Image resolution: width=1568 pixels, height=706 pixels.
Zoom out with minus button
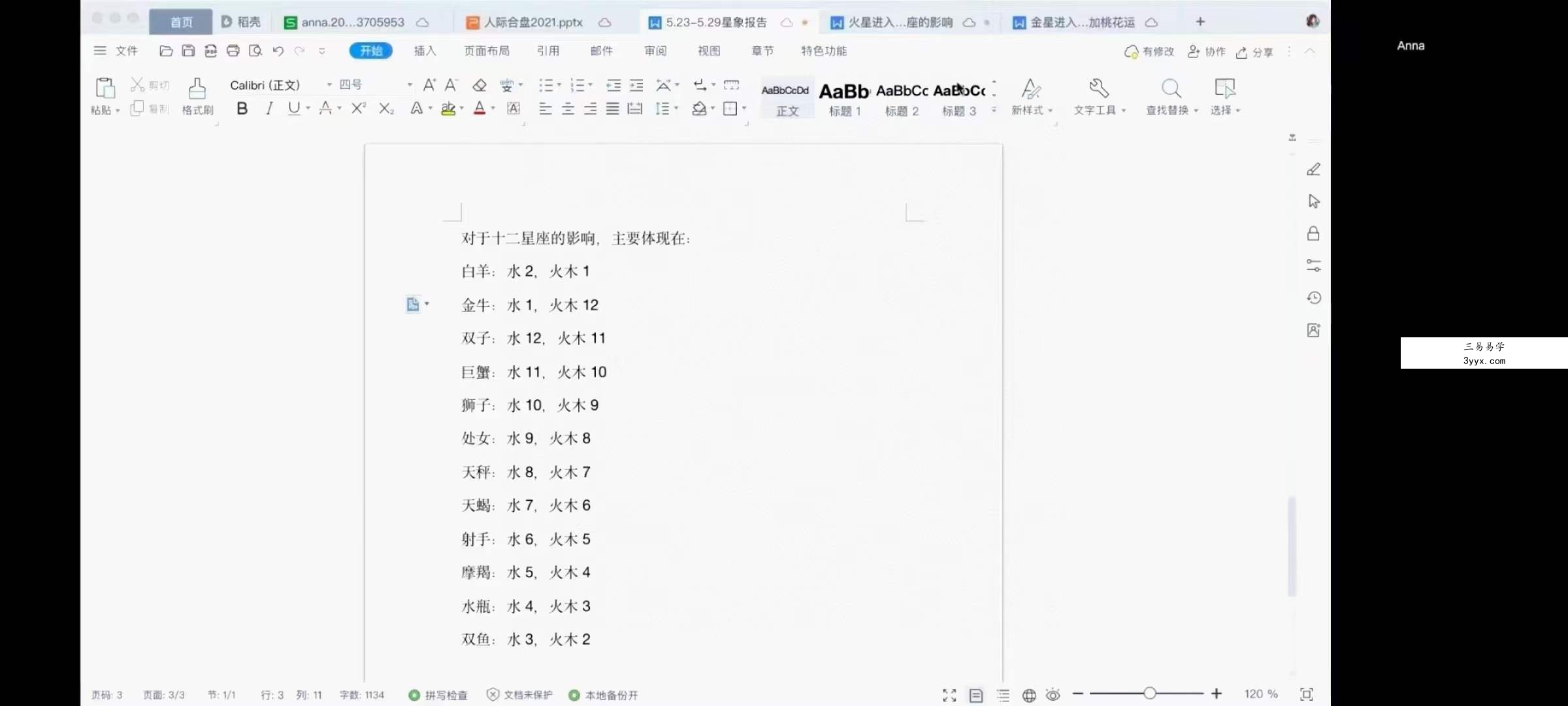pyautogui.click(x=1078, y=694)
